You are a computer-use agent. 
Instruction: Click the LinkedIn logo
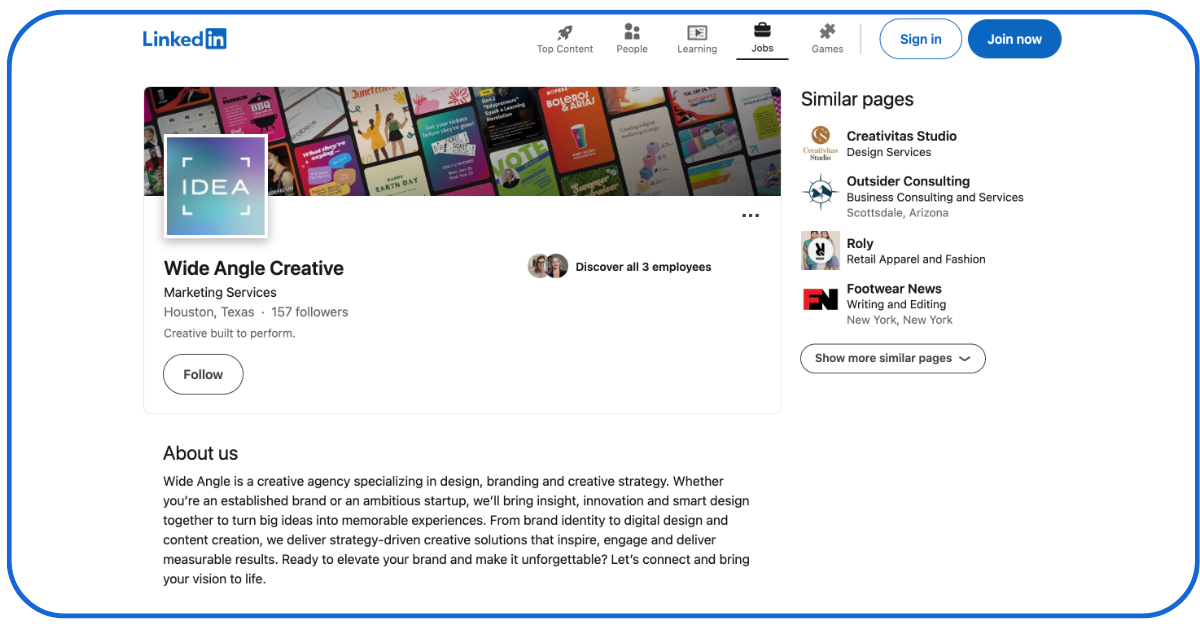pos(185,39)
